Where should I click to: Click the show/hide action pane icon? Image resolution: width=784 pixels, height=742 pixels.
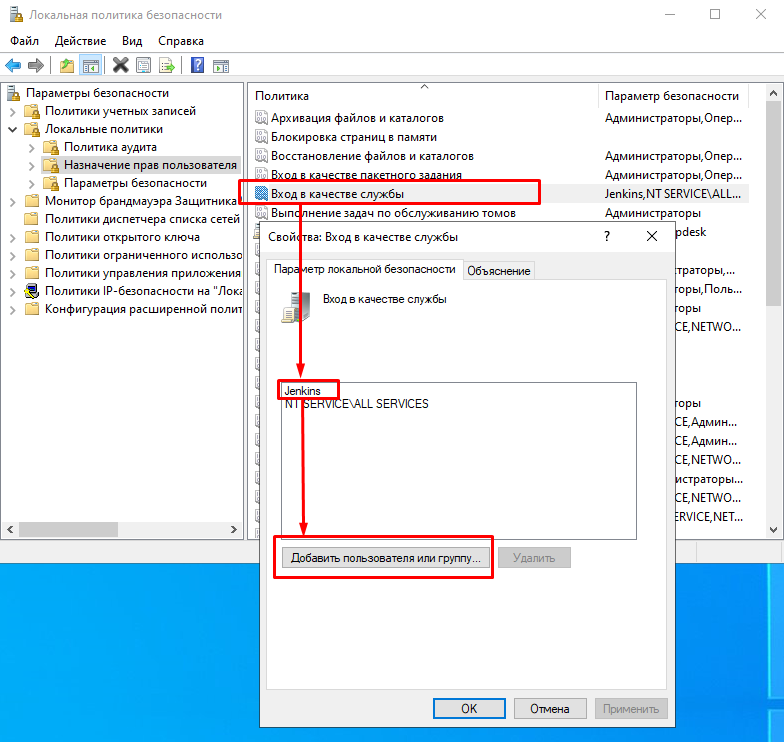tap(221, 65)
